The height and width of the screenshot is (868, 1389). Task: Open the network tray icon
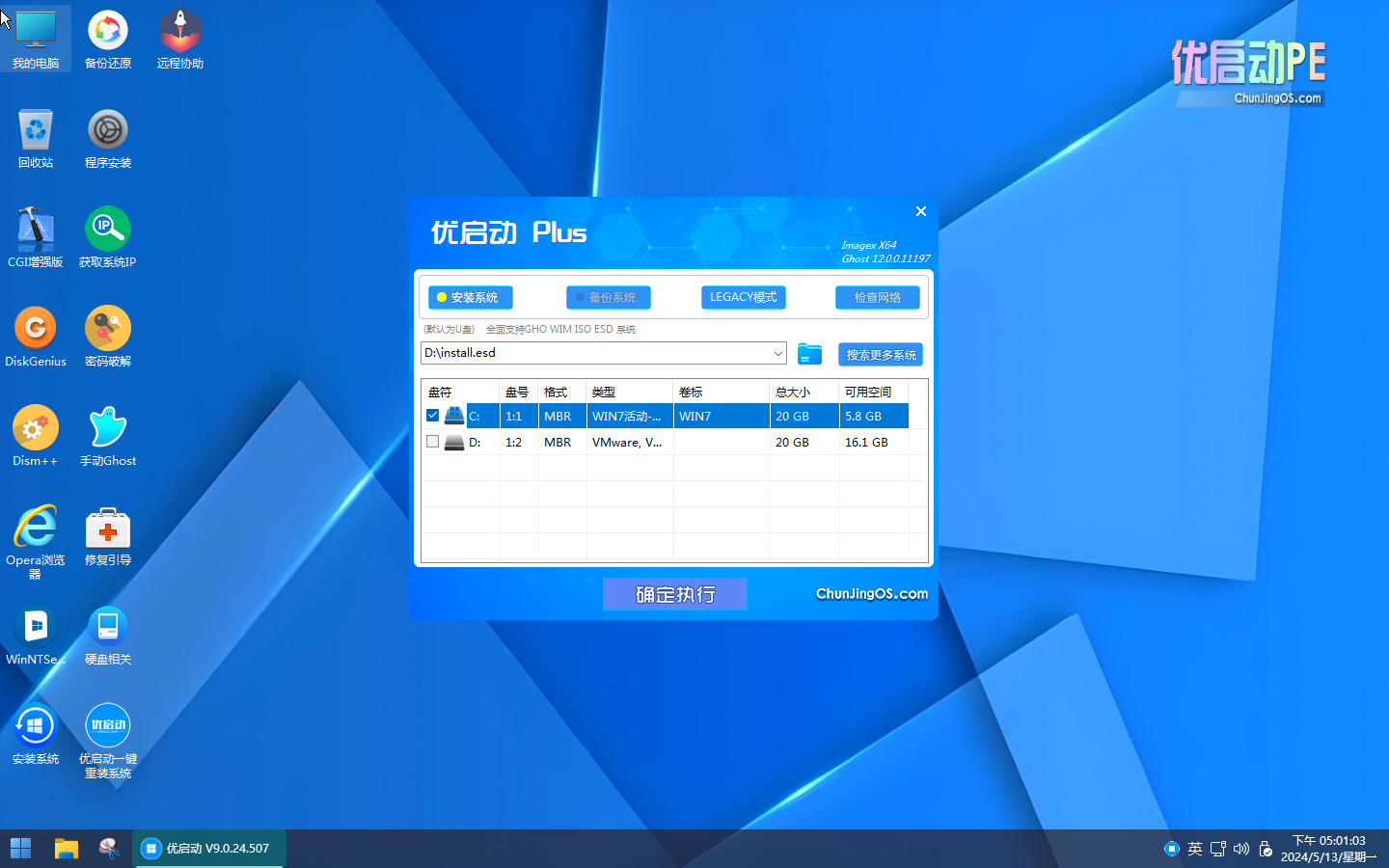(1218, 849)
